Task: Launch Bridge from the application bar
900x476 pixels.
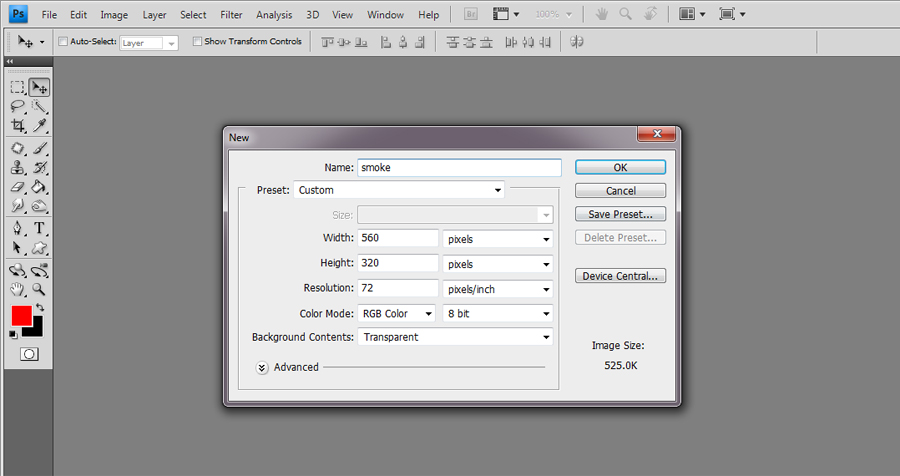Action: click(471, 14)
